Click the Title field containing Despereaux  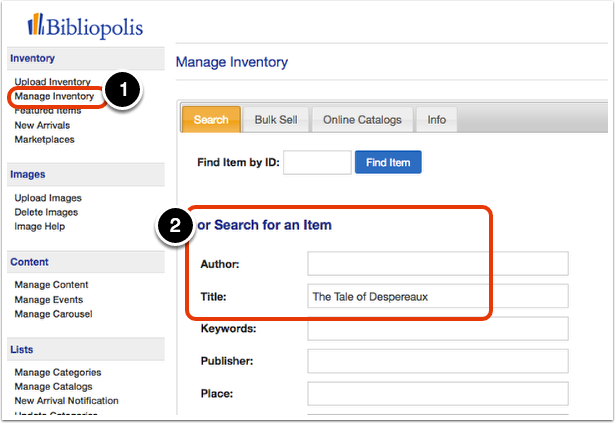coord(438,296)
